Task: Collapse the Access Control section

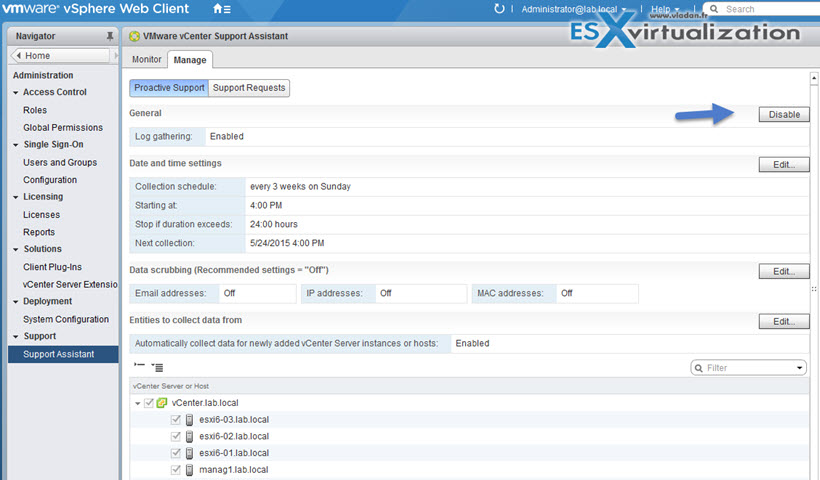Action: coord(16,93)
